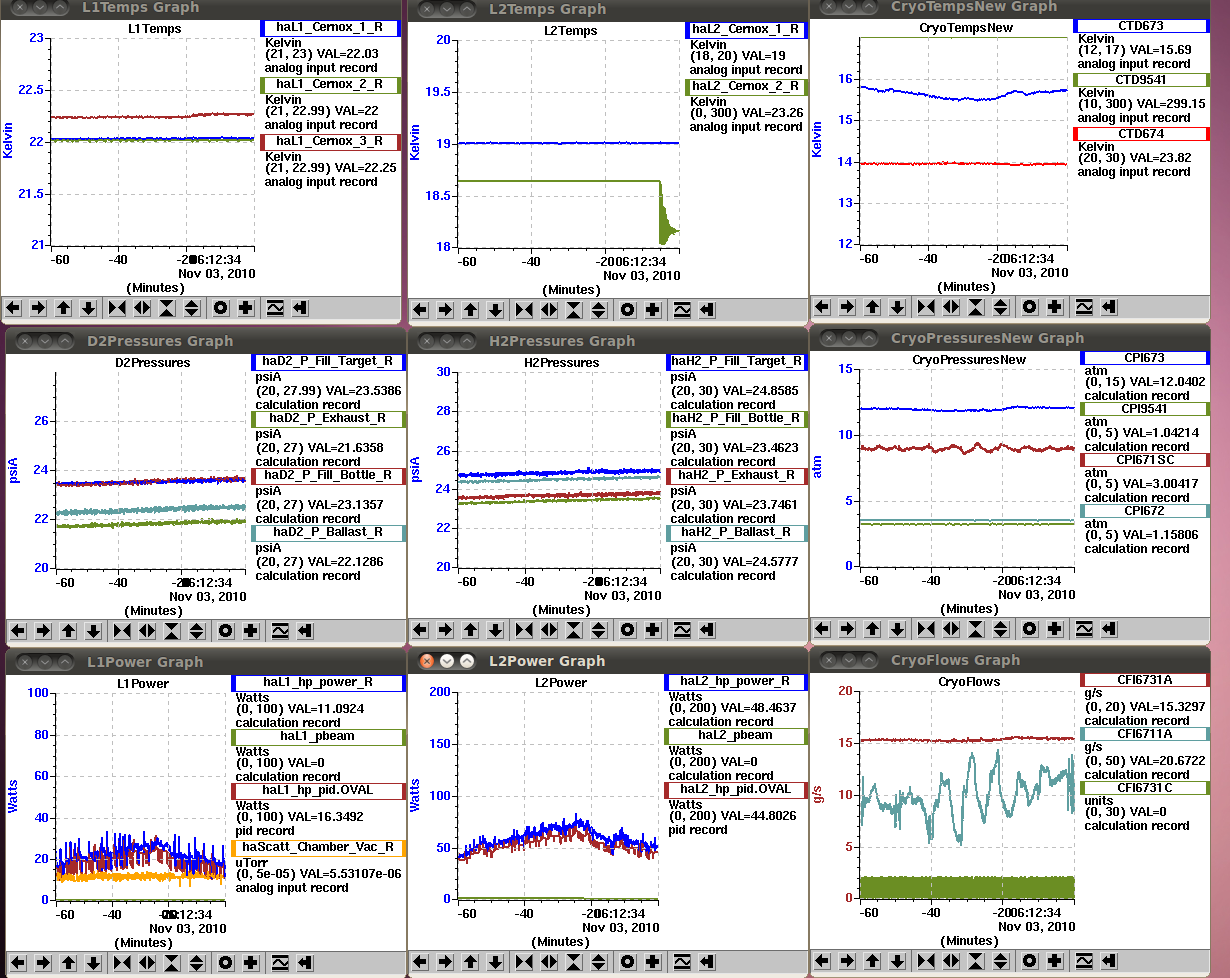This screenshot has height=978, width=1230.
Task: Select the CFI6731C legend entry
Action: 1145,788
